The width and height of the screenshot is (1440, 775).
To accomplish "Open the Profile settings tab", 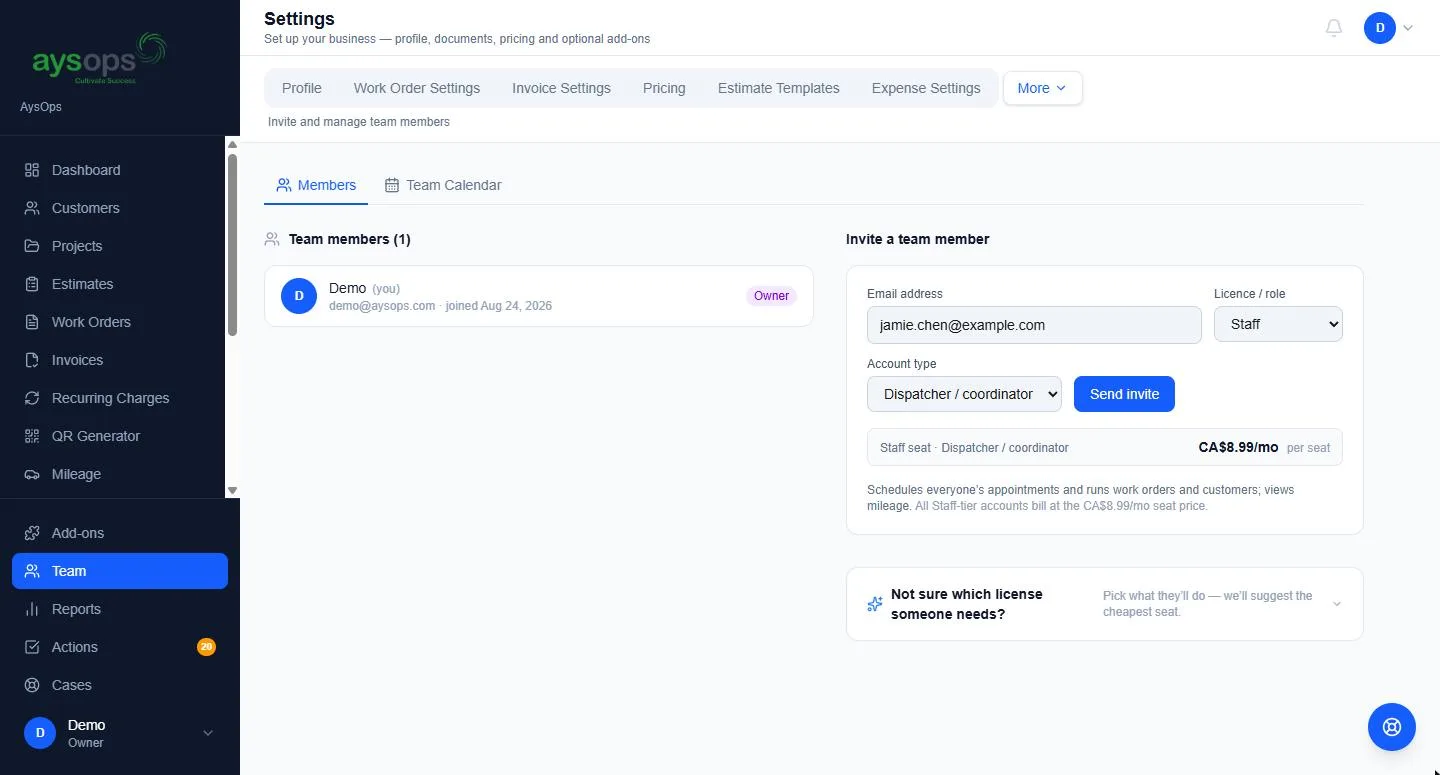I will pos(302,88).
